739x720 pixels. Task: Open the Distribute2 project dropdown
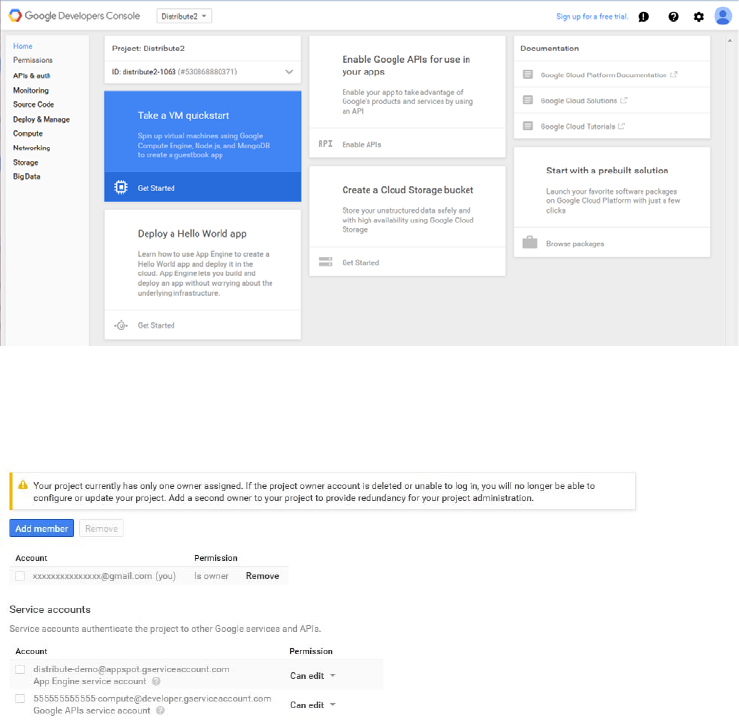[184, 16]
